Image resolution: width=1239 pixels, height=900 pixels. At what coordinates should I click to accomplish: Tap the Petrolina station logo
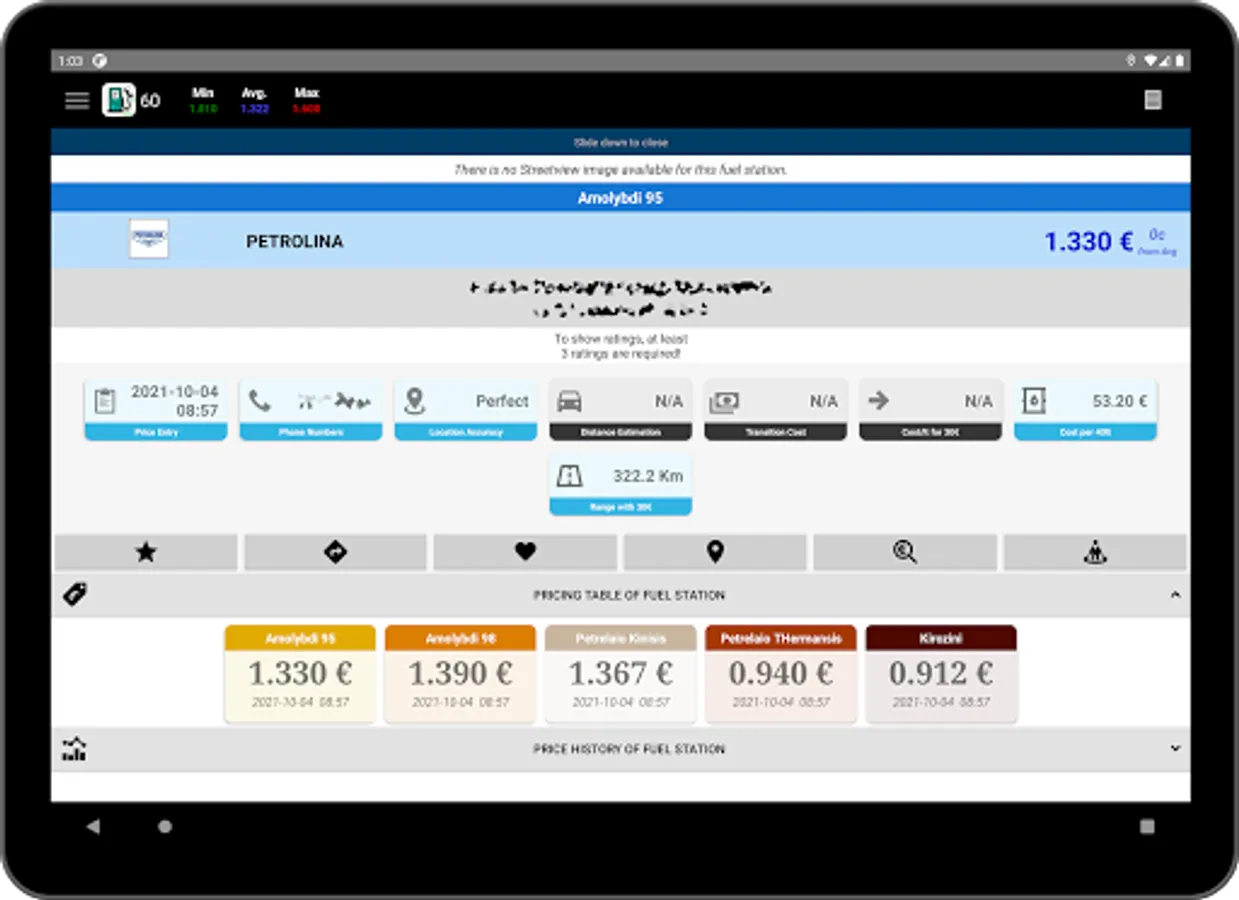click(149, 240)
